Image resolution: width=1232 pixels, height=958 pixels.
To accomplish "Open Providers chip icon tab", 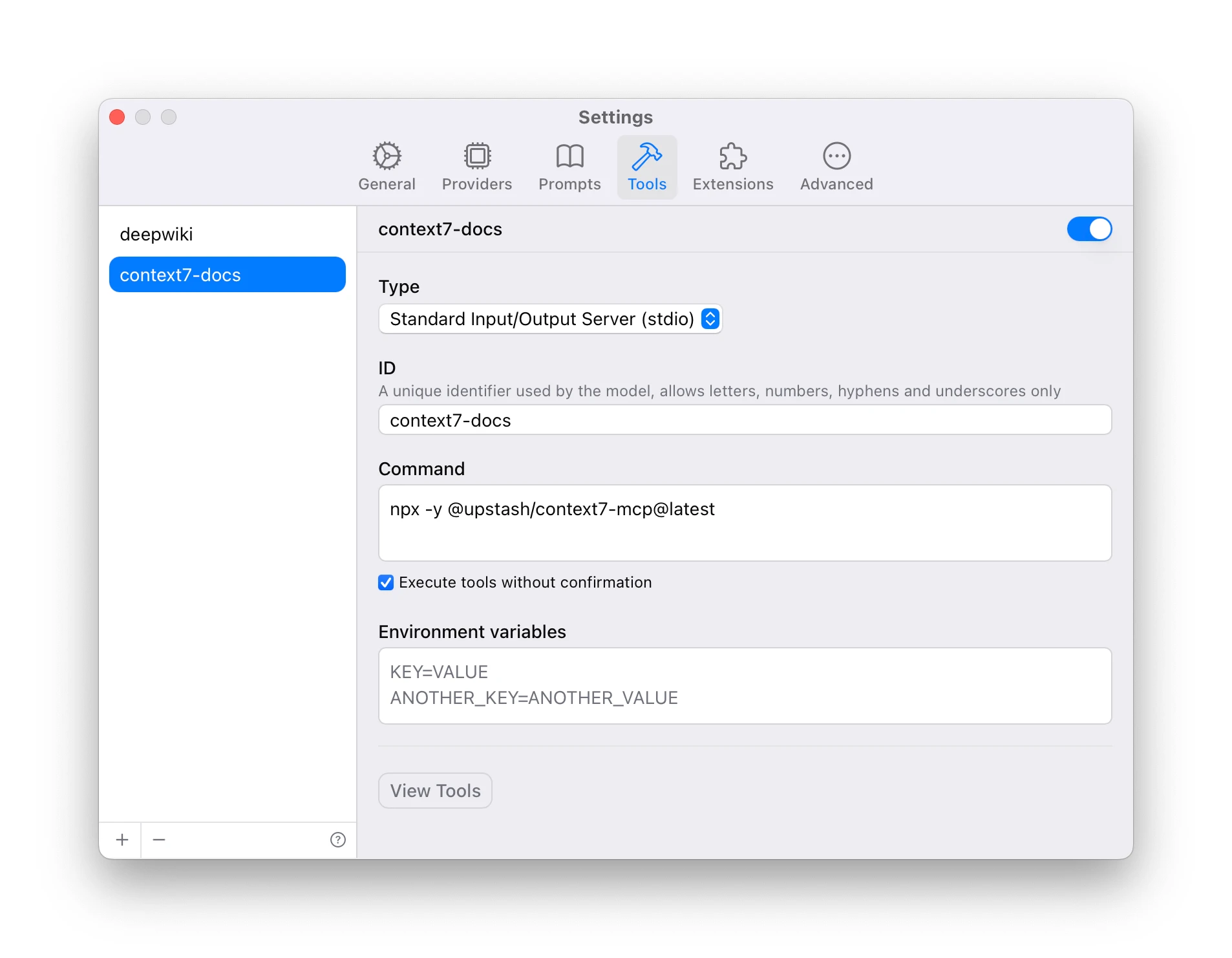I will pyautogui.click(x=476, y=156).
